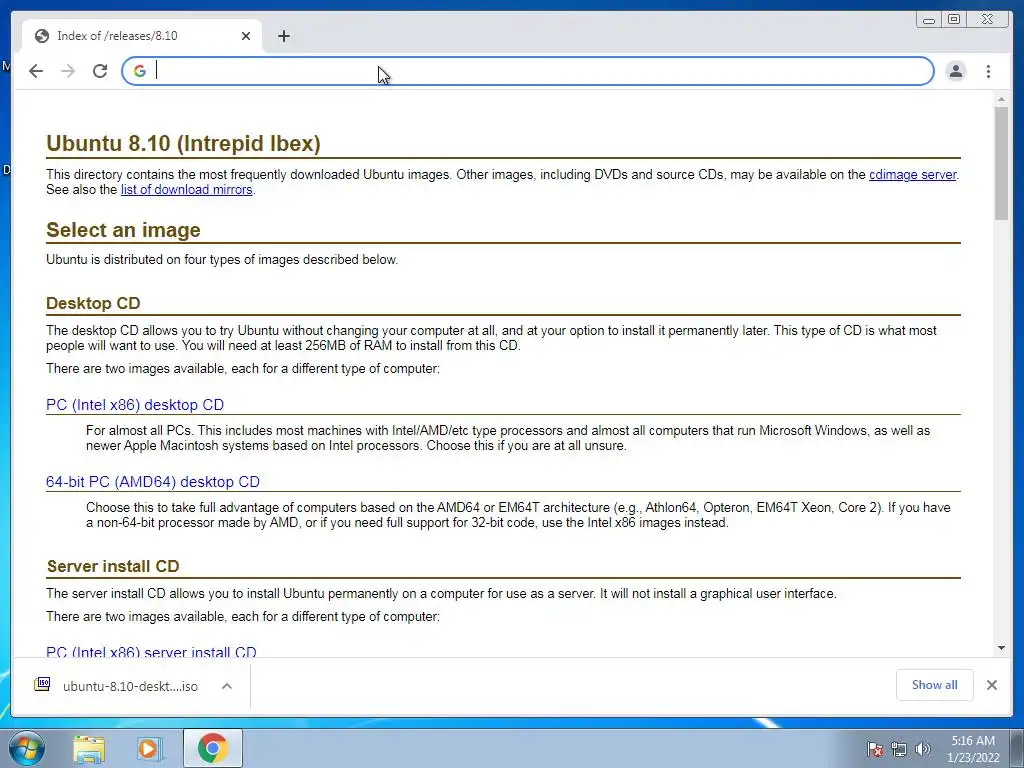Select the Index of /releases/8.10 tab
This screenshot has width=1024, height=768.
click(x=142, y=36)
